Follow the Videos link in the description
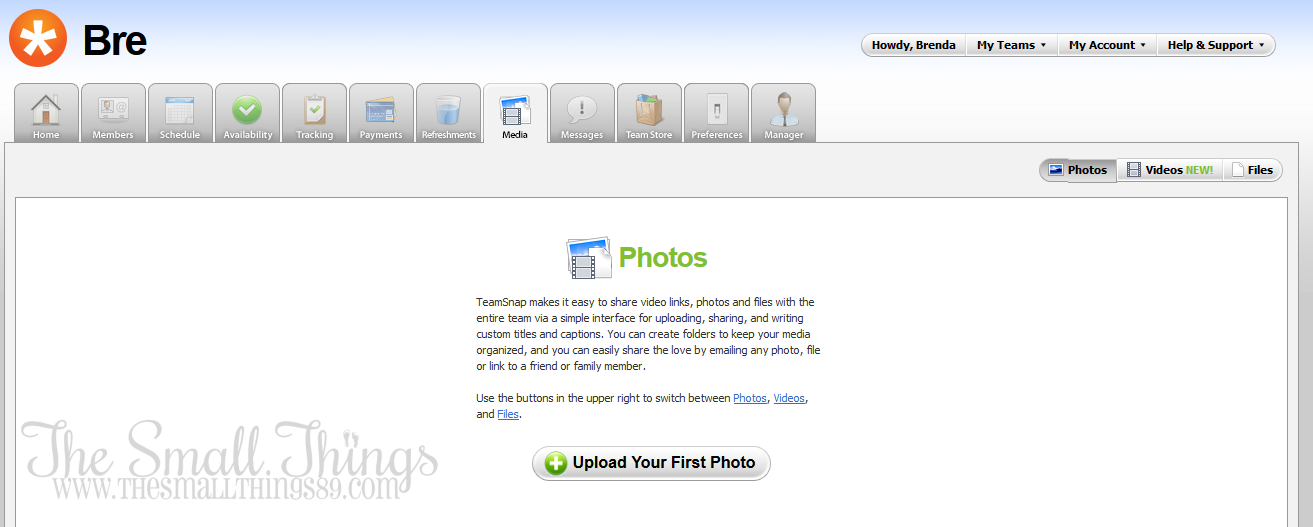1313x527 pixels. pyautogui.click(x=789, y=398)
